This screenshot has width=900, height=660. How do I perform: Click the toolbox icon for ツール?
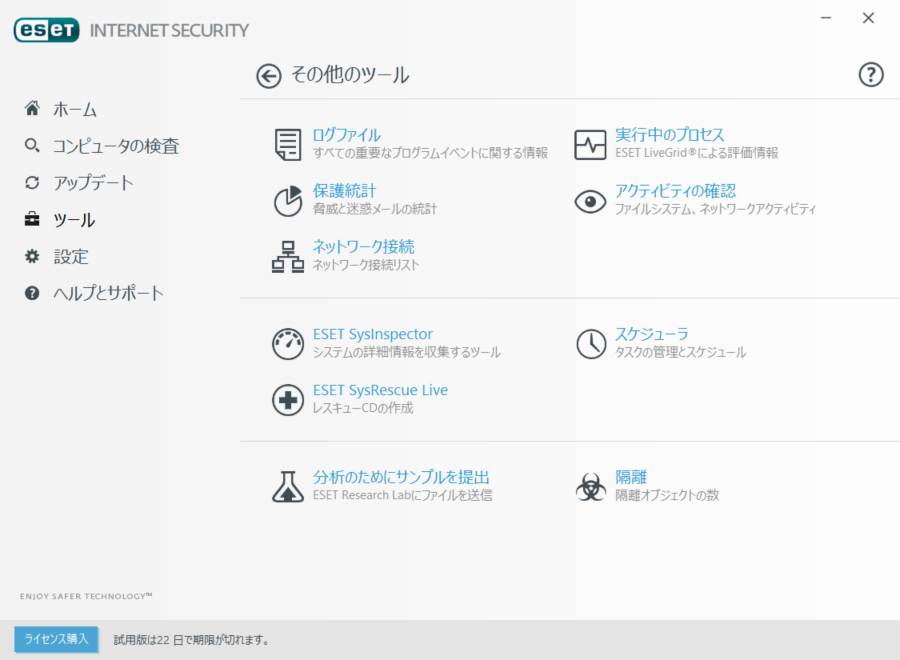point(32,219)
